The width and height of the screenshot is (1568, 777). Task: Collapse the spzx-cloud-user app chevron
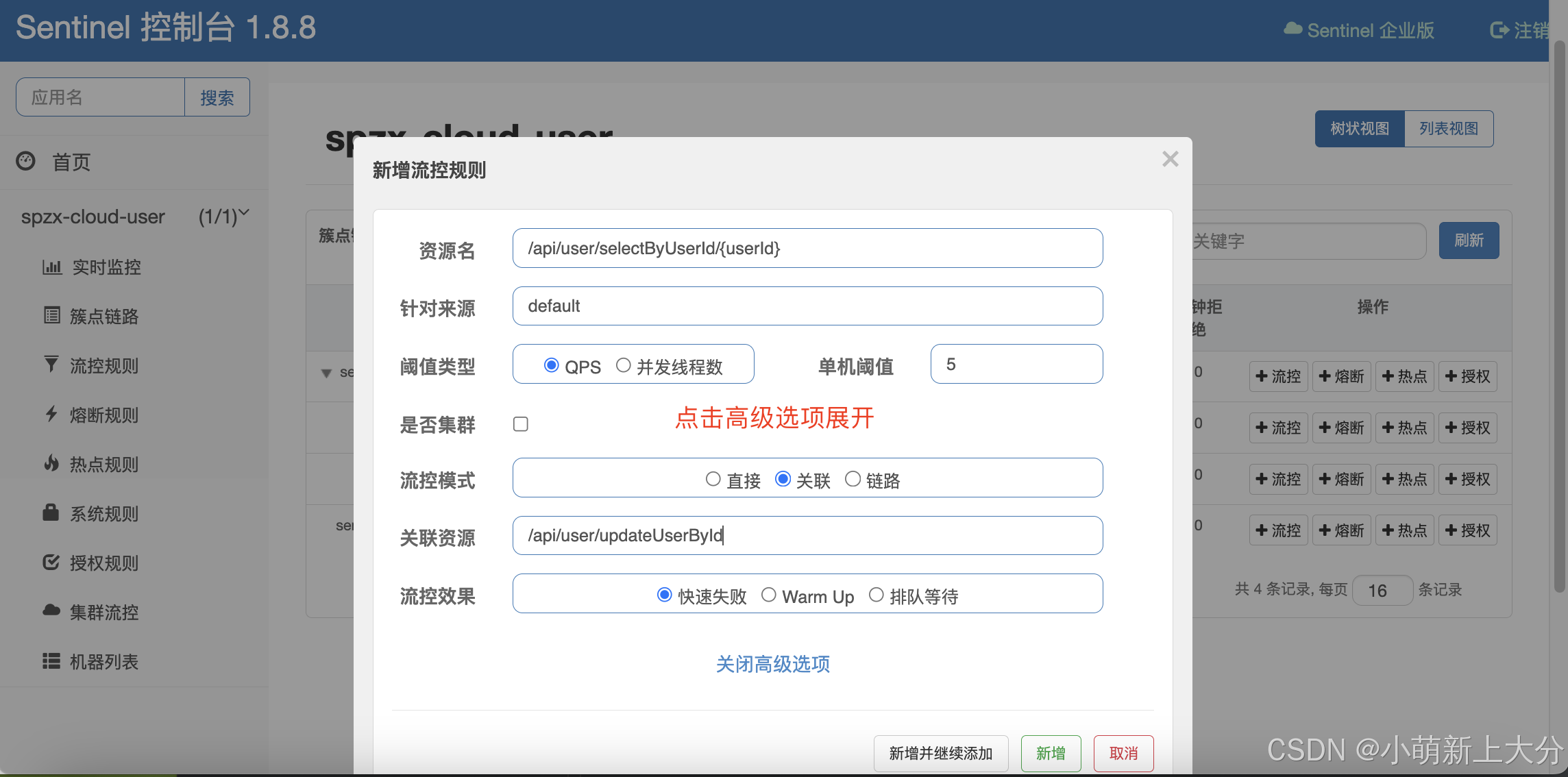[244, 213]
